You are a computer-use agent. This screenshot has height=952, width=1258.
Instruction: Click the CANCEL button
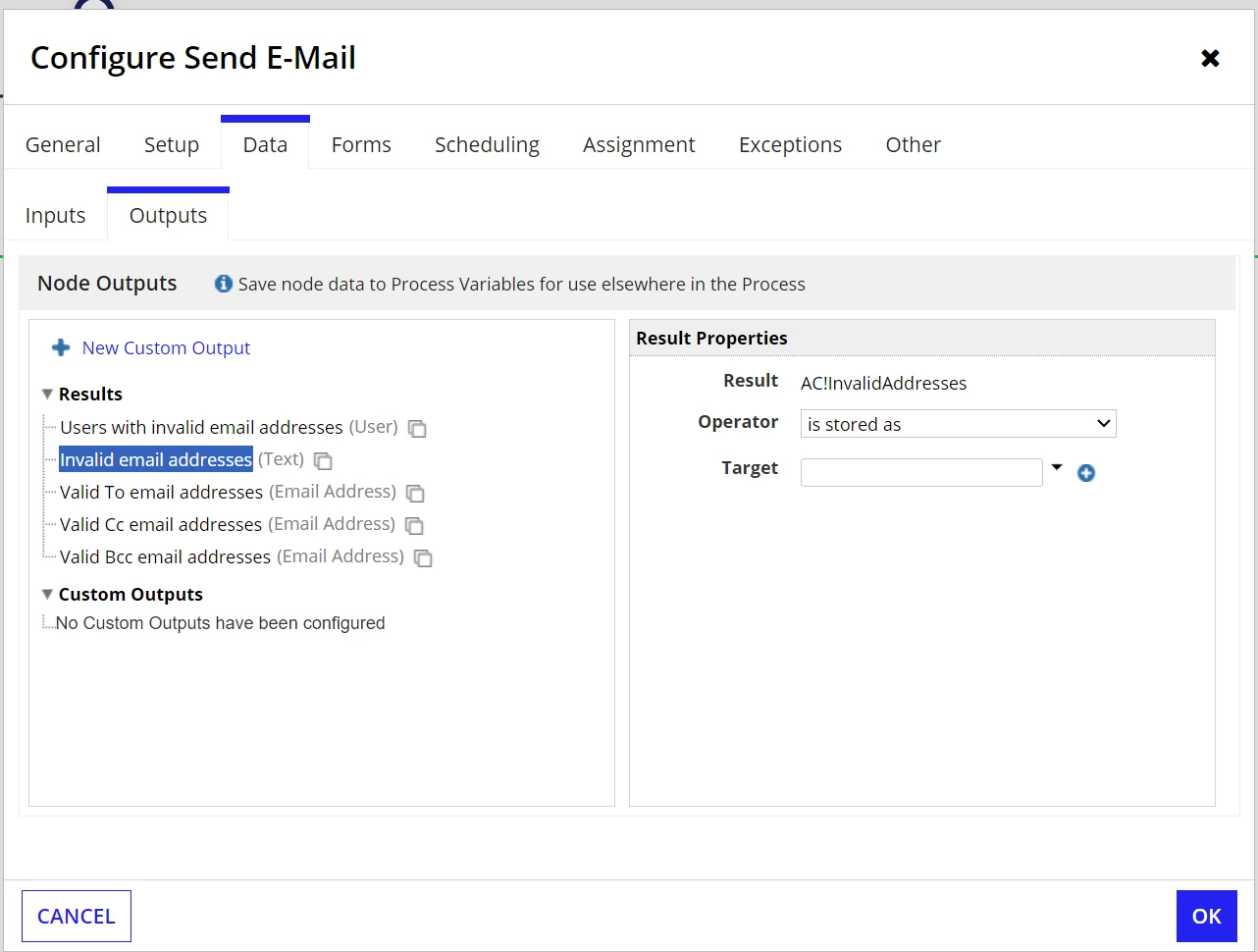(x=77, y=916)
